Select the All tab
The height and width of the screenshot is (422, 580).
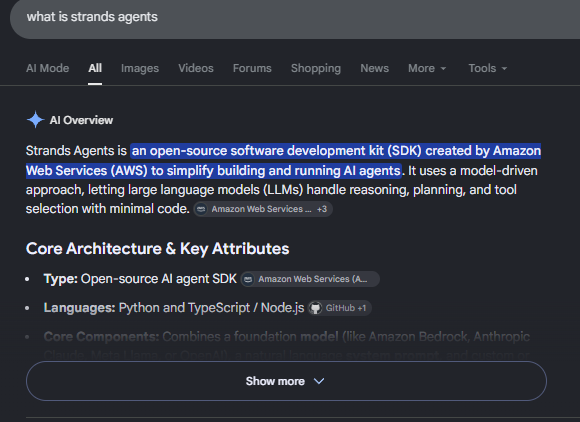(x=95, y=68)
